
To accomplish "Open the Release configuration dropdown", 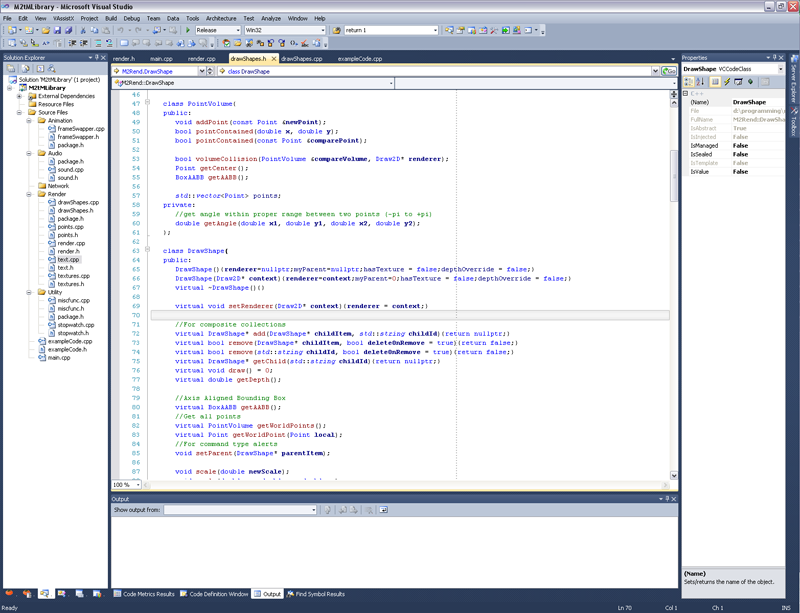I will point(236,30).
